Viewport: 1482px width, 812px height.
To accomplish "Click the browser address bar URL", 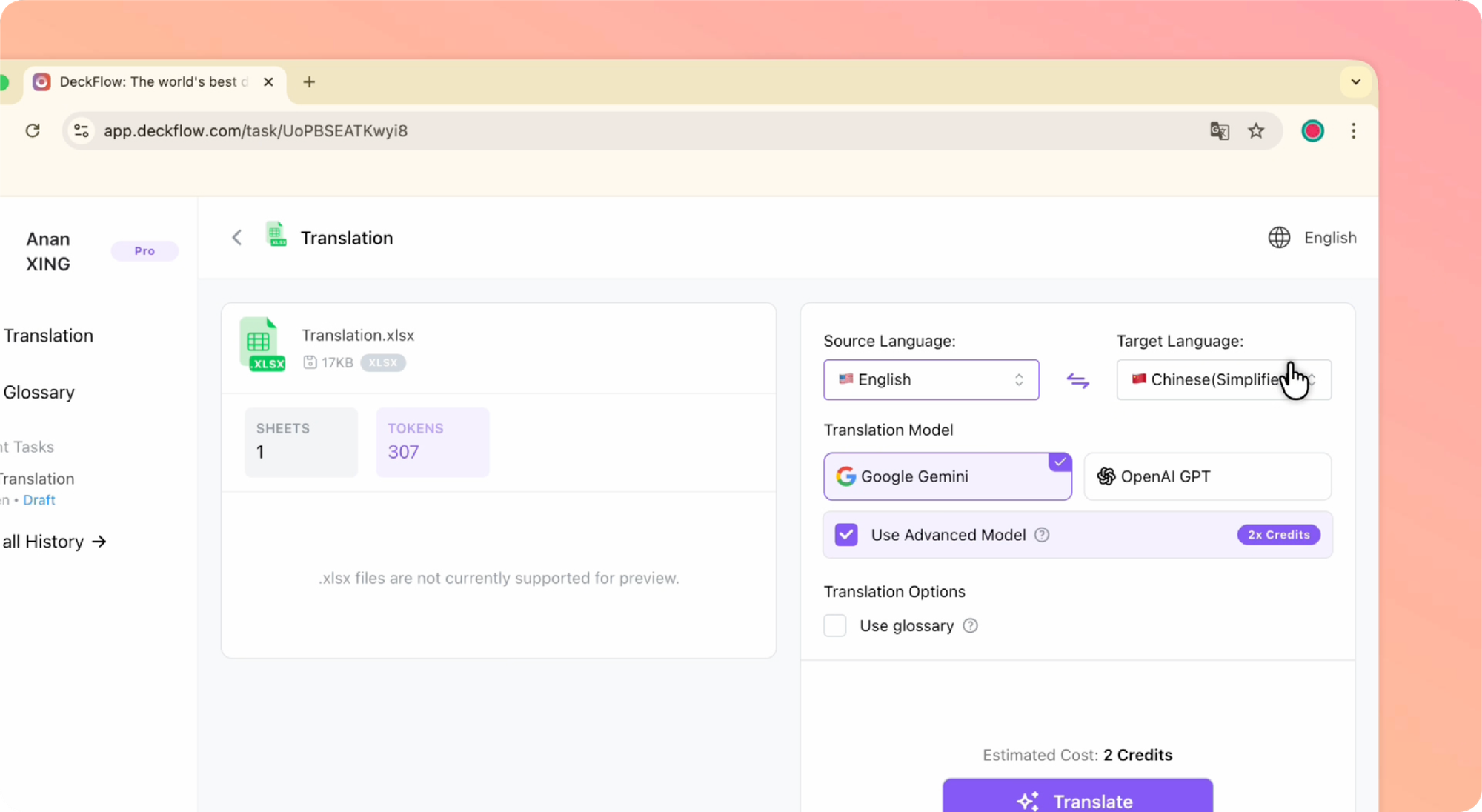I will click(256, 131).
